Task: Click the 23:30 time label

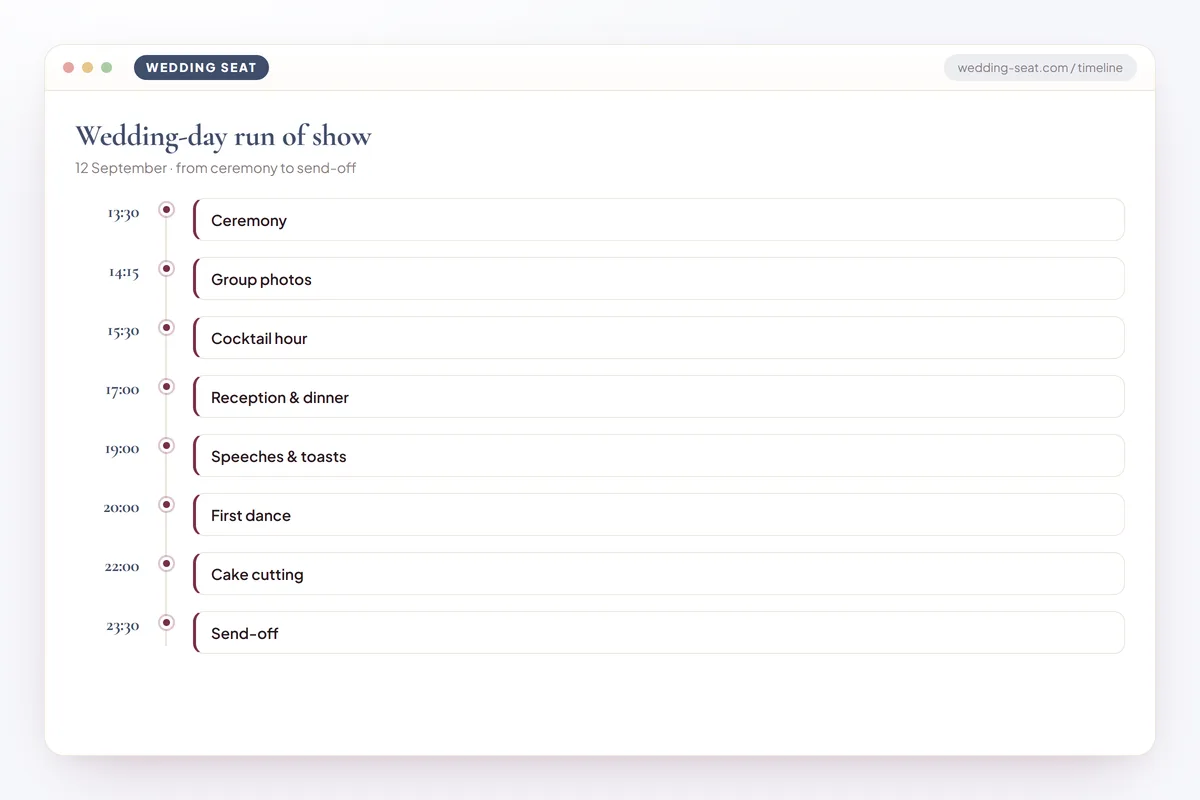Action: [x=123, y=626]
